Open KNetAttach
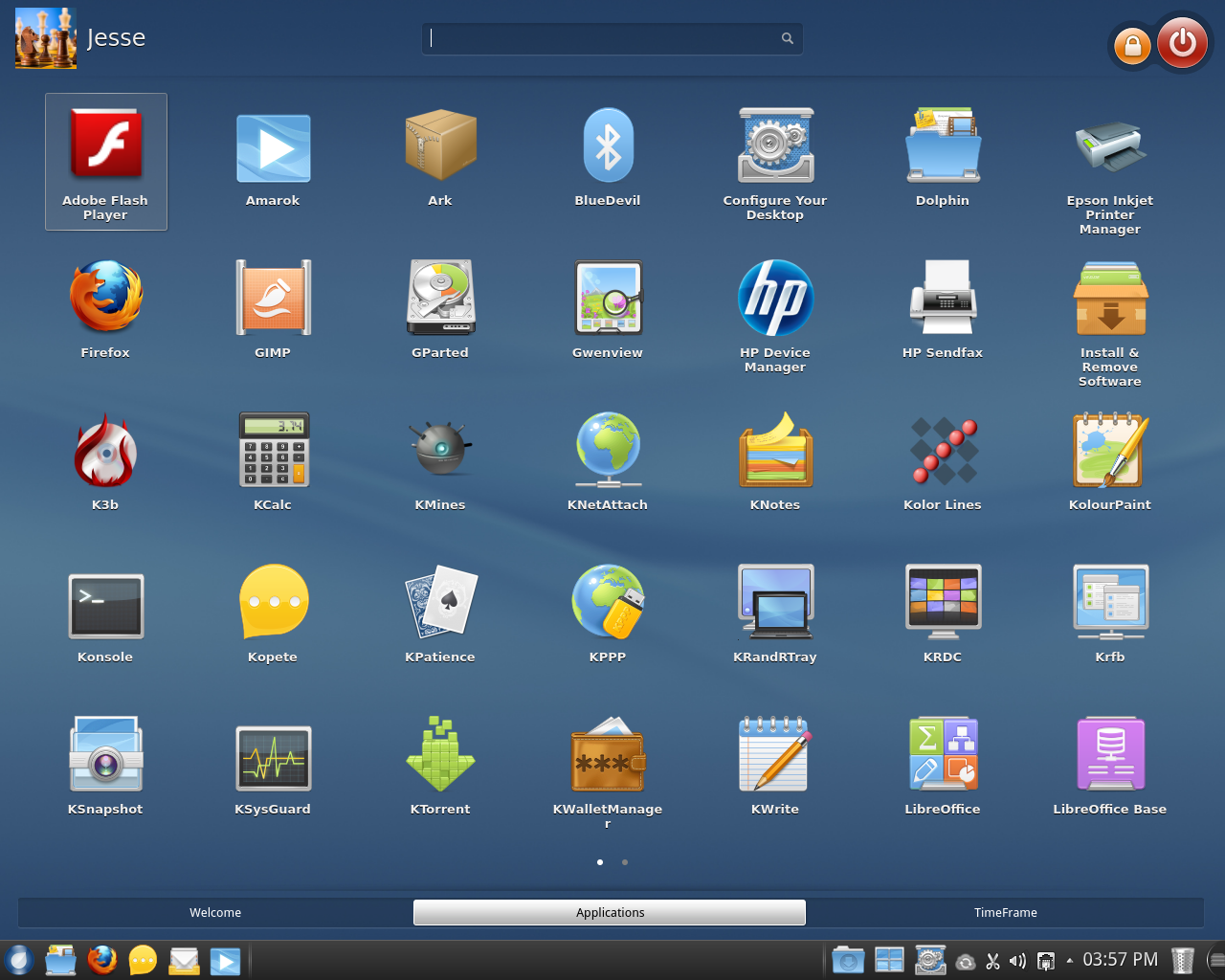Viewport: 1225px width, 980px height. (x=608, y=461)
